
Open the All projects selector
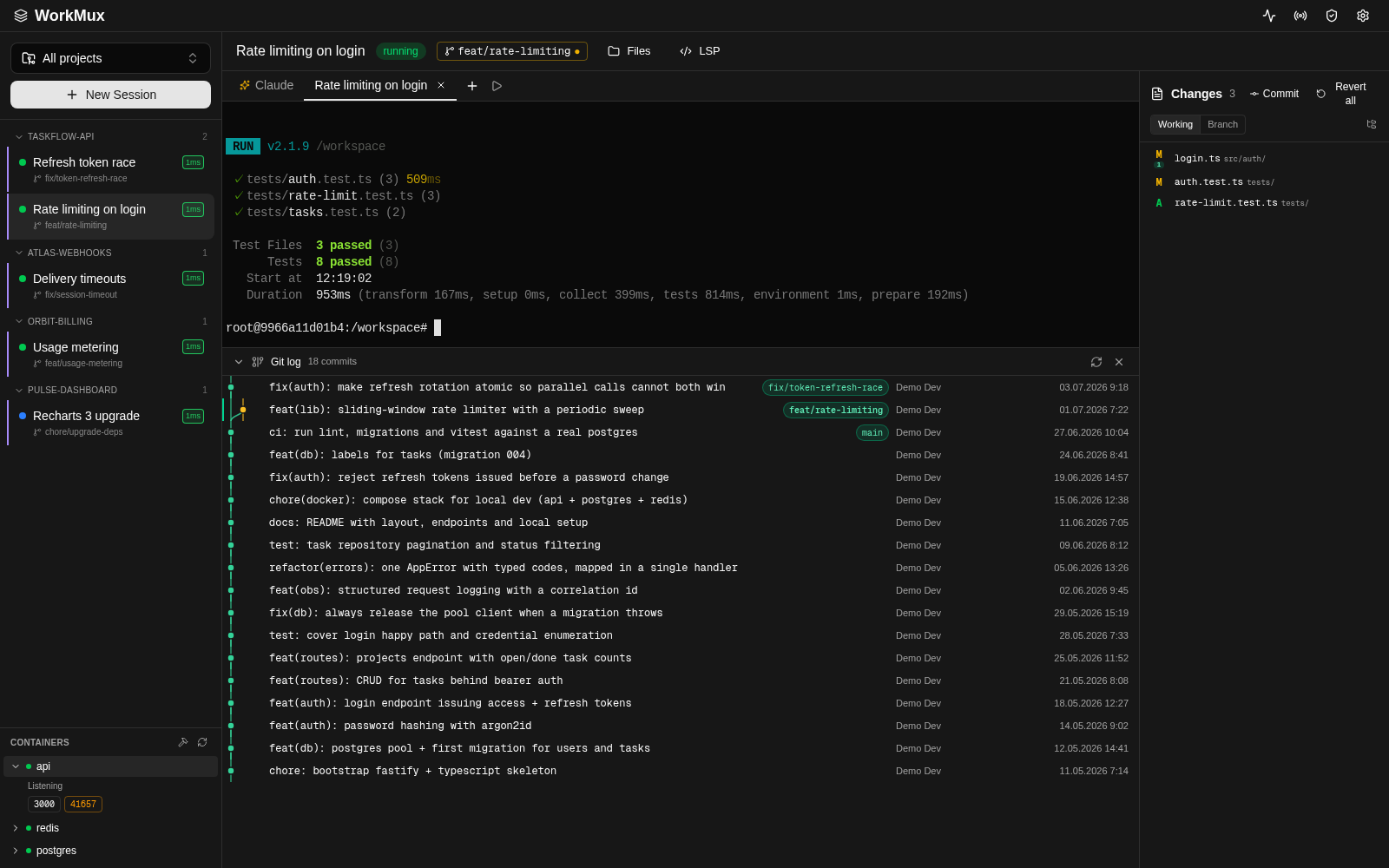point(110,58)
